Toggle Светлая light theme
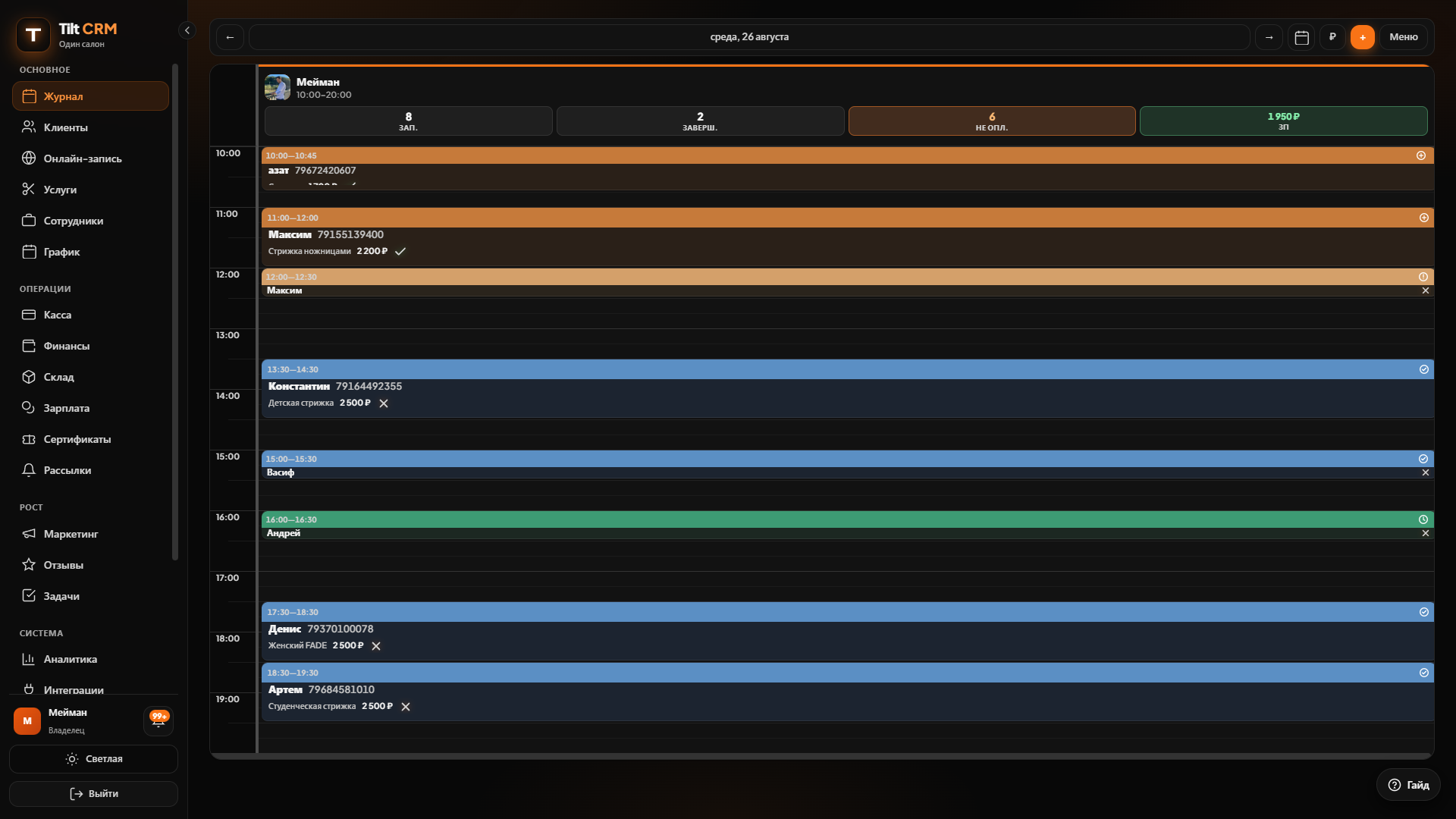Screen dimensions: 1456x819 (x=93, y=759)
